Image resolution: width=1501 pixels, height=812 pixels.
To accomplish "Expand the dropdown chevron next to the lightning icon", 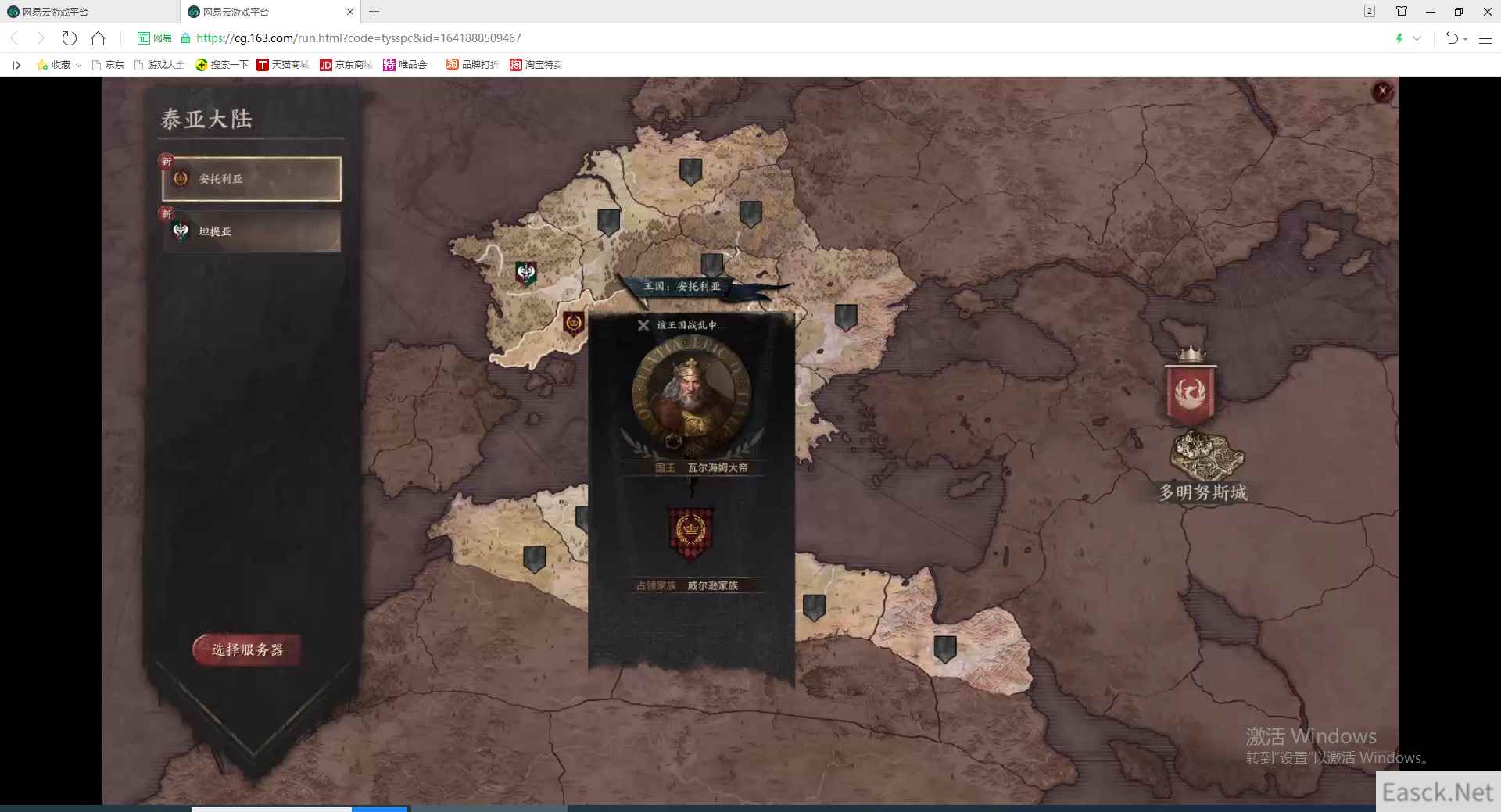I will tap(1417, 38).
